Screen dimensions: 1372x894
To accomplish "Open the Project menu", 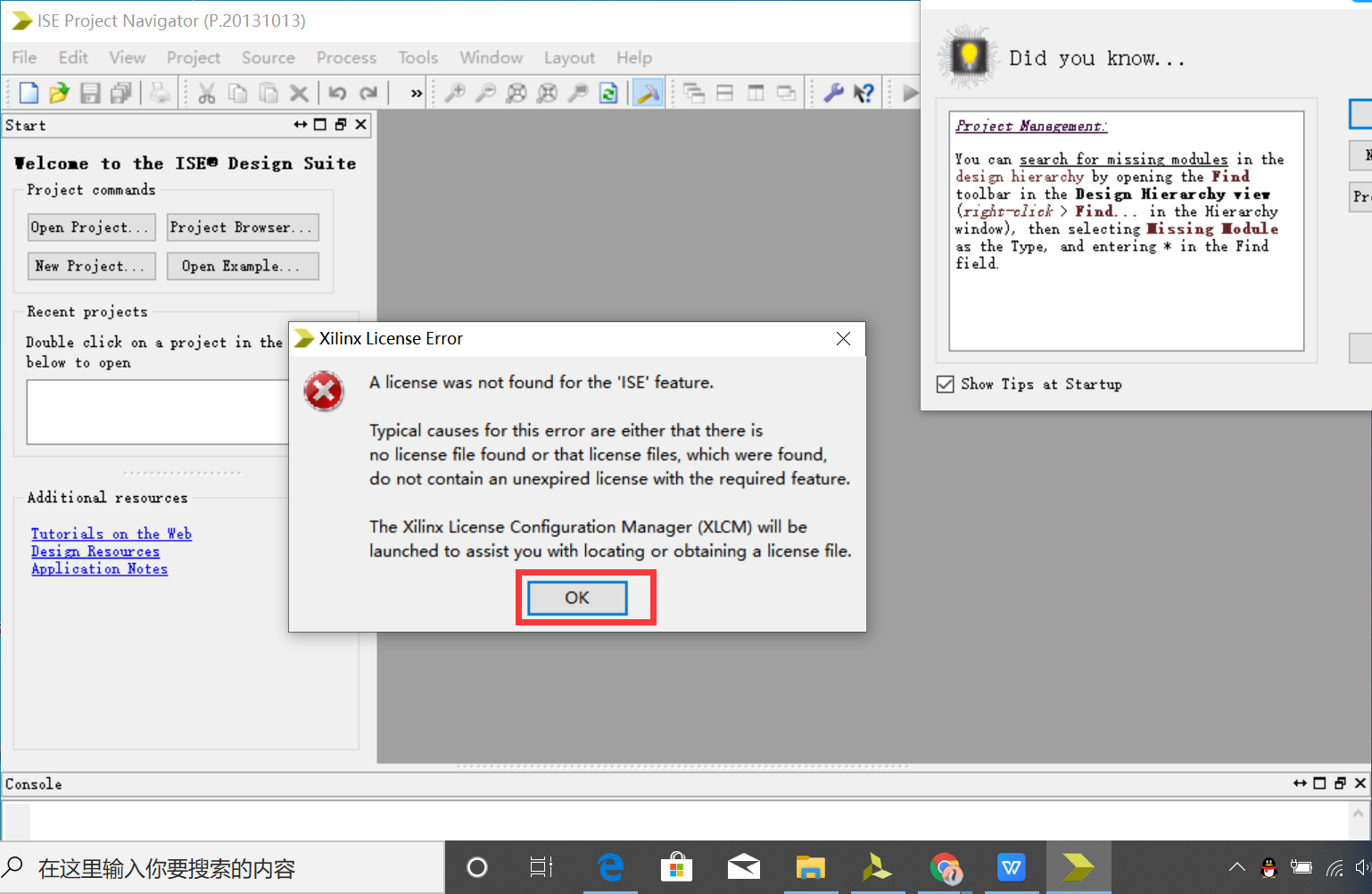I will (x=194, y=57).
